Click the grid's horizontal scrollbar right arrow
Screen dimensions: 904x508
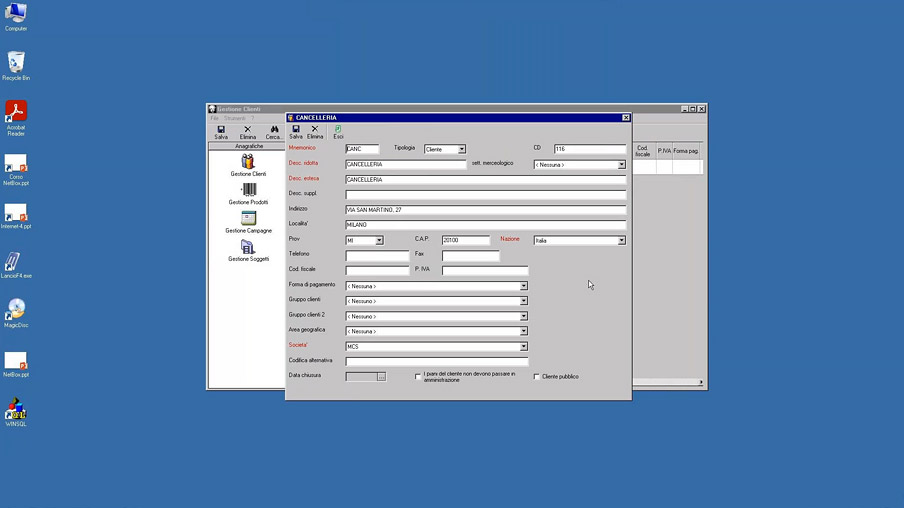pos(701,382)
